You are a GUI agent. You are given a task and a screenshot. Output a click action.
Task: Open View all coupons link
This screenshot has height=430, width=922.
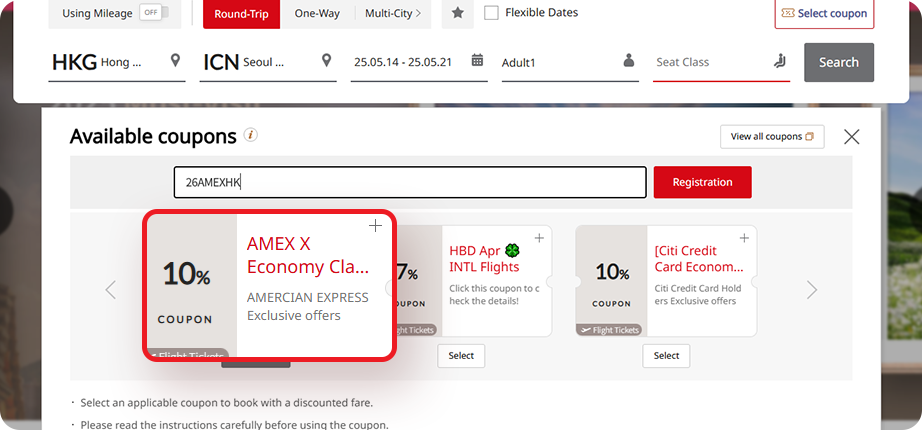click(x=772, y=137)
